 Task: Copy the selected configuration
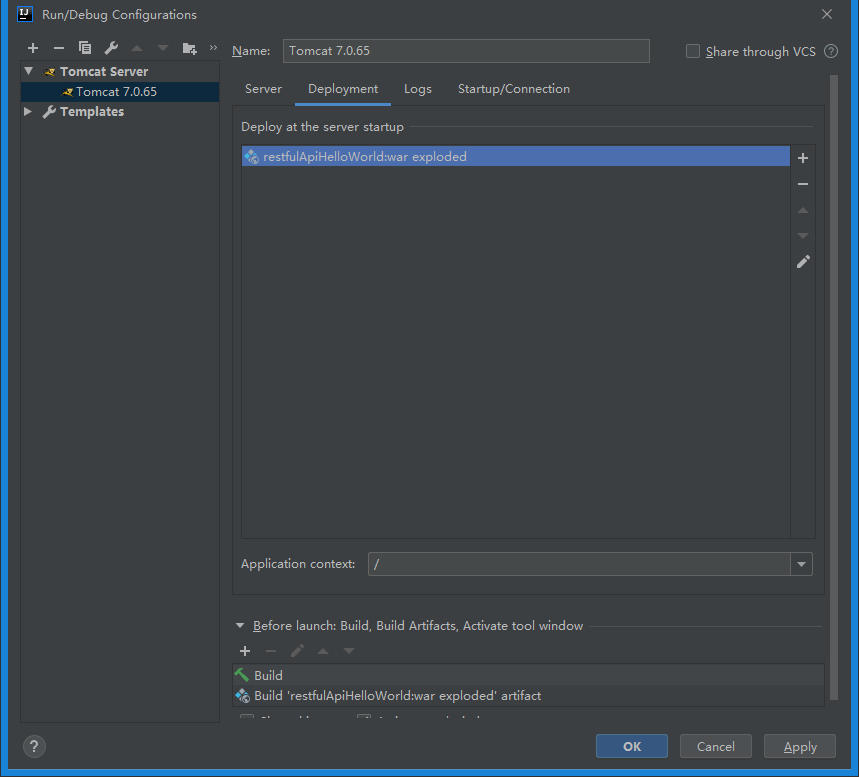pos(84,48)
